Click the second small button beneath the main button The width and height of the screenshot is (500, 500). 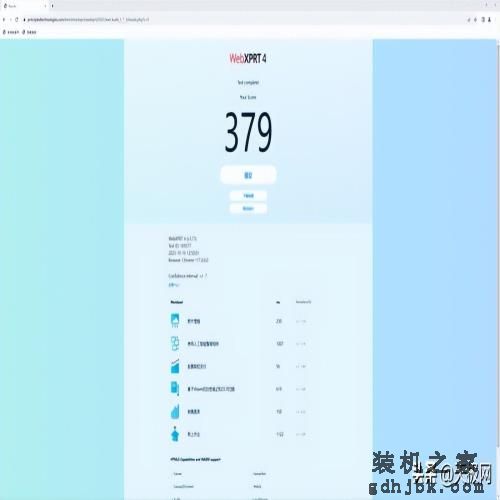[x=248, y=208]
